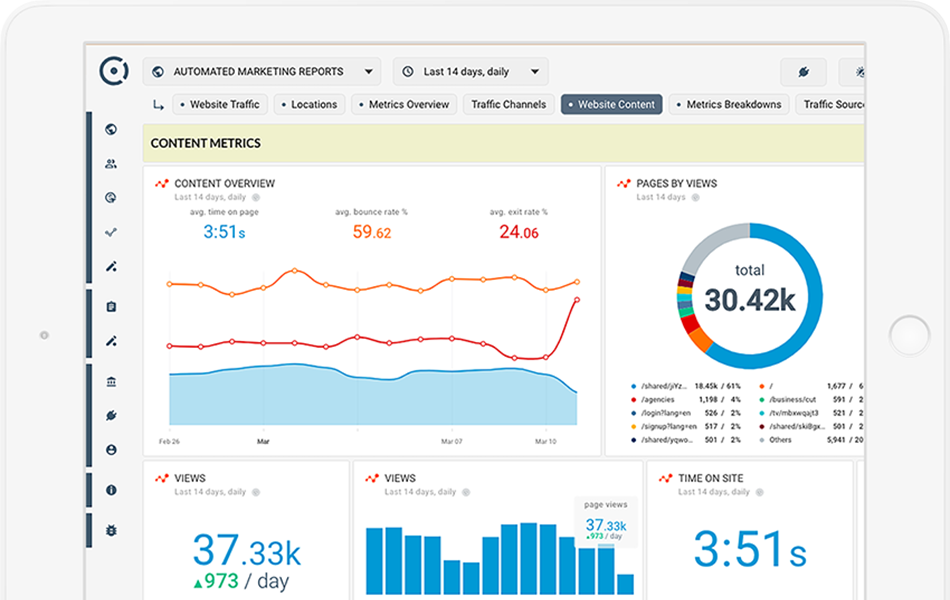This screenshot has width=950, height=600.
Task: Click the /agencies link in Pages by Views
Action: tap(656, 398)
